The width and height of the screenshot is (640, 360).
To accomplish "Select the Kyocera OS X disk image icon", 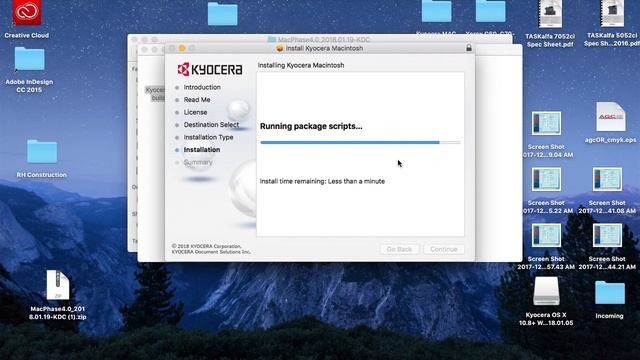I will 546,291.
